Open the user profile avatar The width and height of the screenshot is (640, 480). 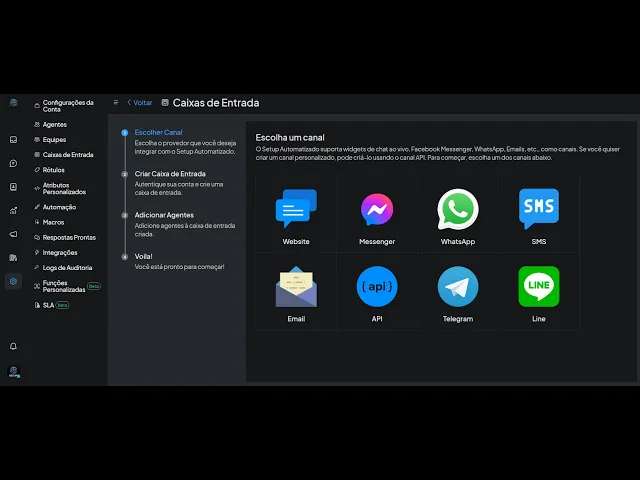click(14, 371)
